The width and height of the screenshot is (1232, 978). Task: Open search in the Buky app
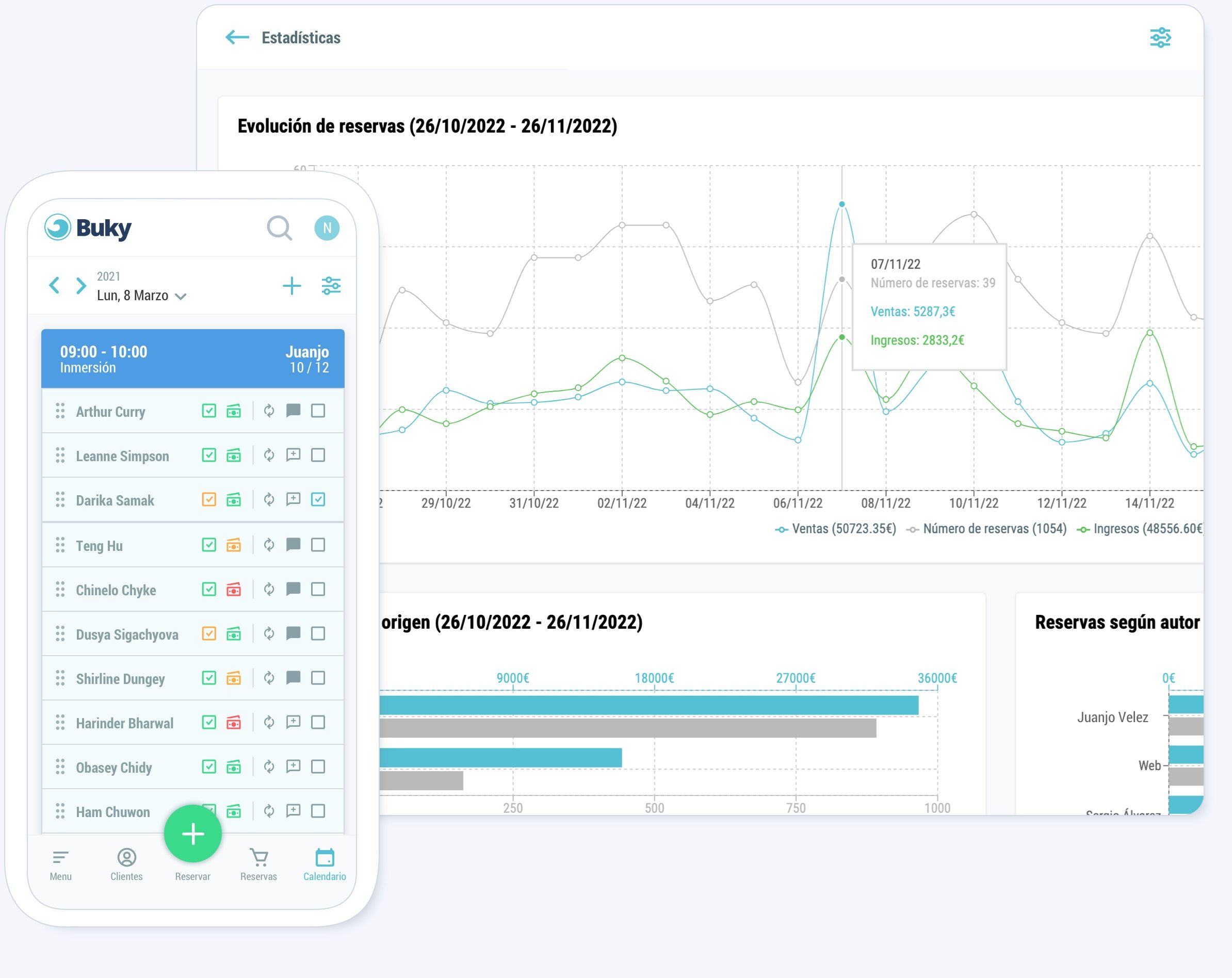pos(280,228)
